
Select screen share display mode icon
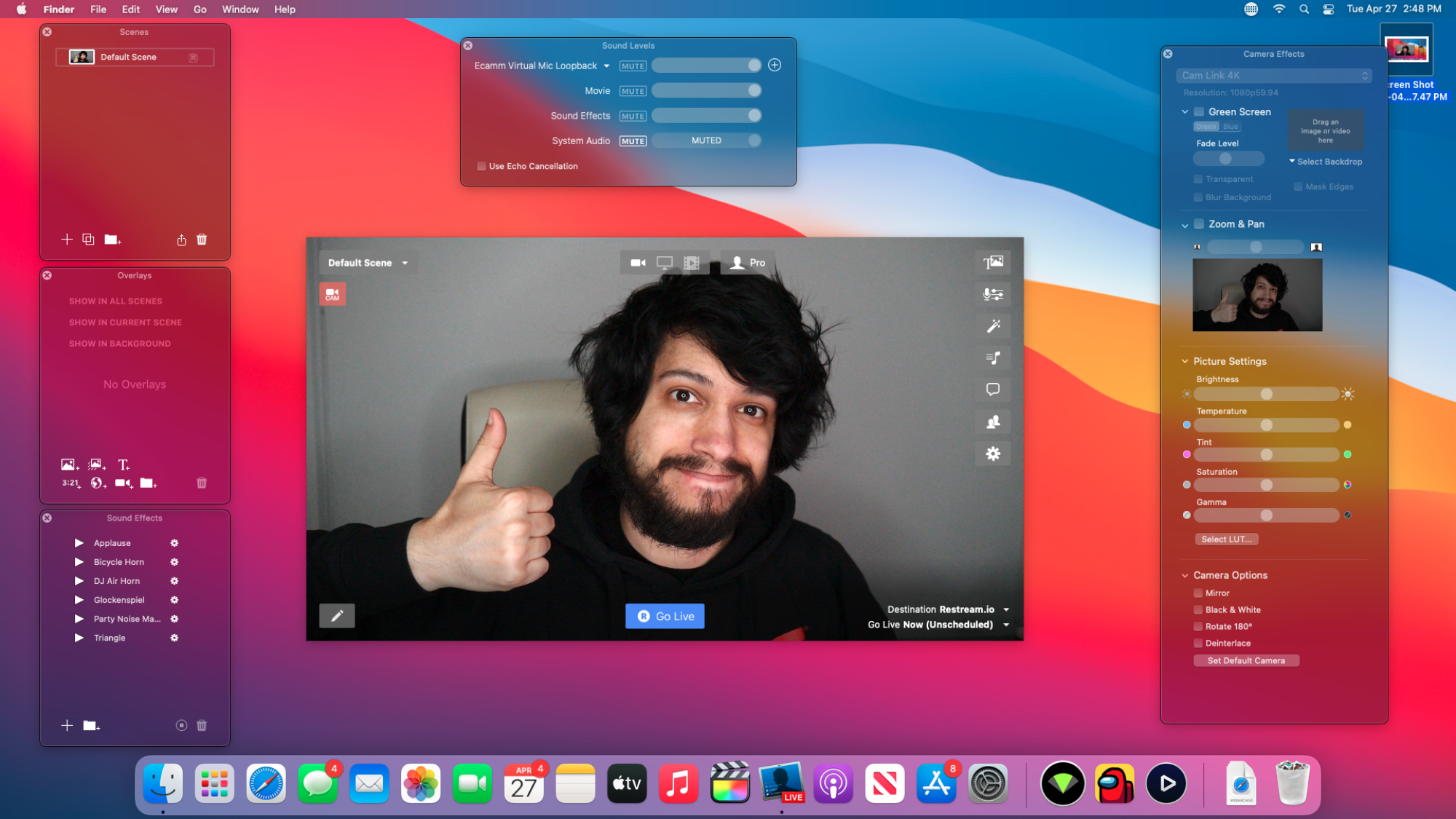point(664,263)
